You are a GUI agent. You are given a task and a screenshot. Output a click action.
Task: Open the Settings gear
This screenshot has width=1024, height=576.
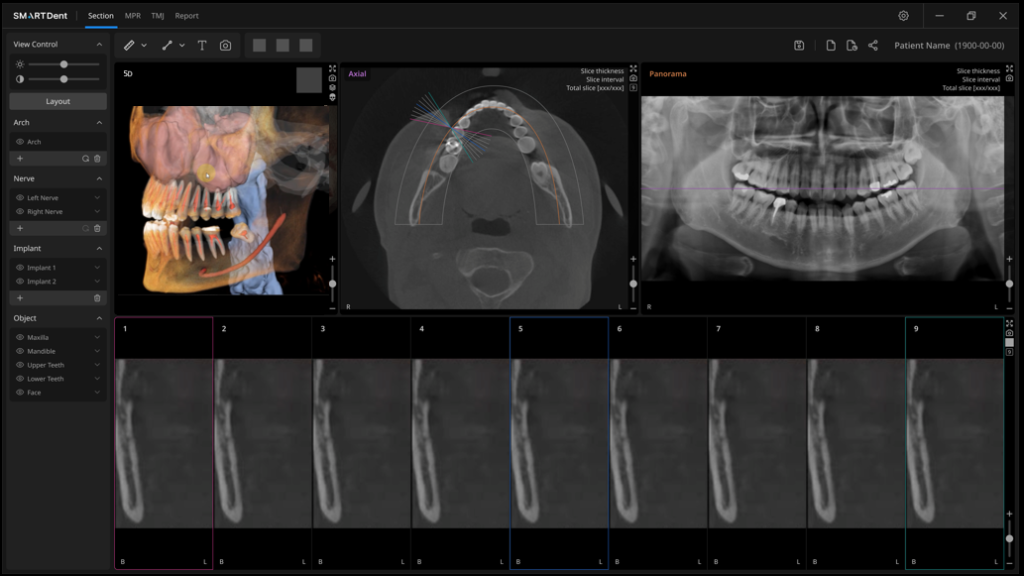tap(902, 16)
